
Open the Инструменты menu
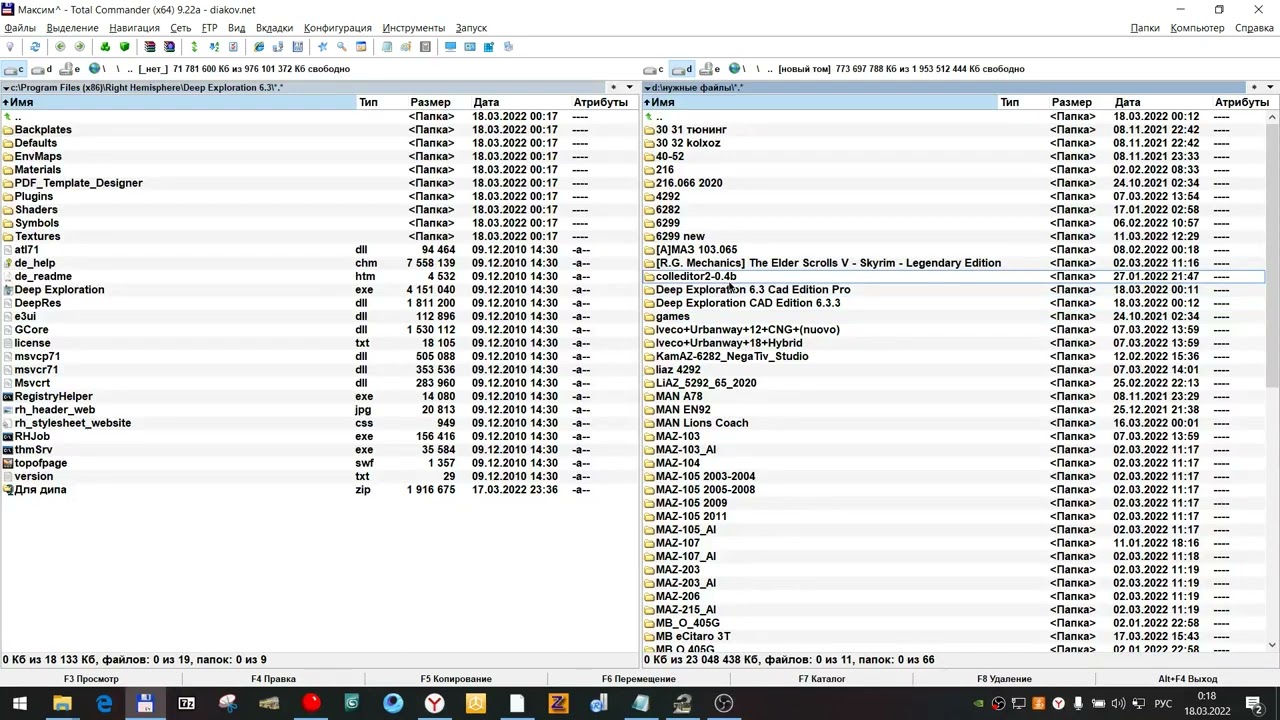(413, 28)
